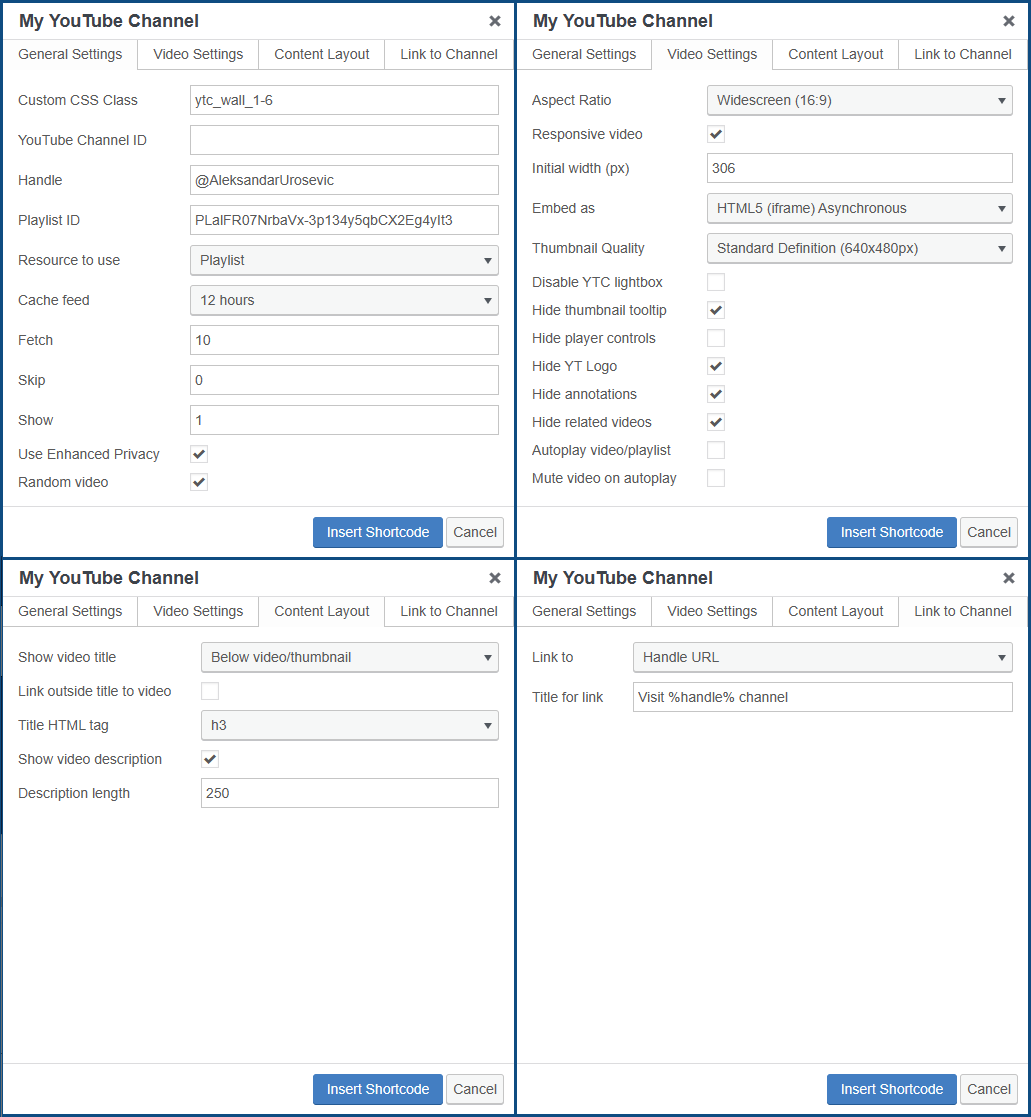
Task: Open the Link to dropdown
Action: [822, 657]
